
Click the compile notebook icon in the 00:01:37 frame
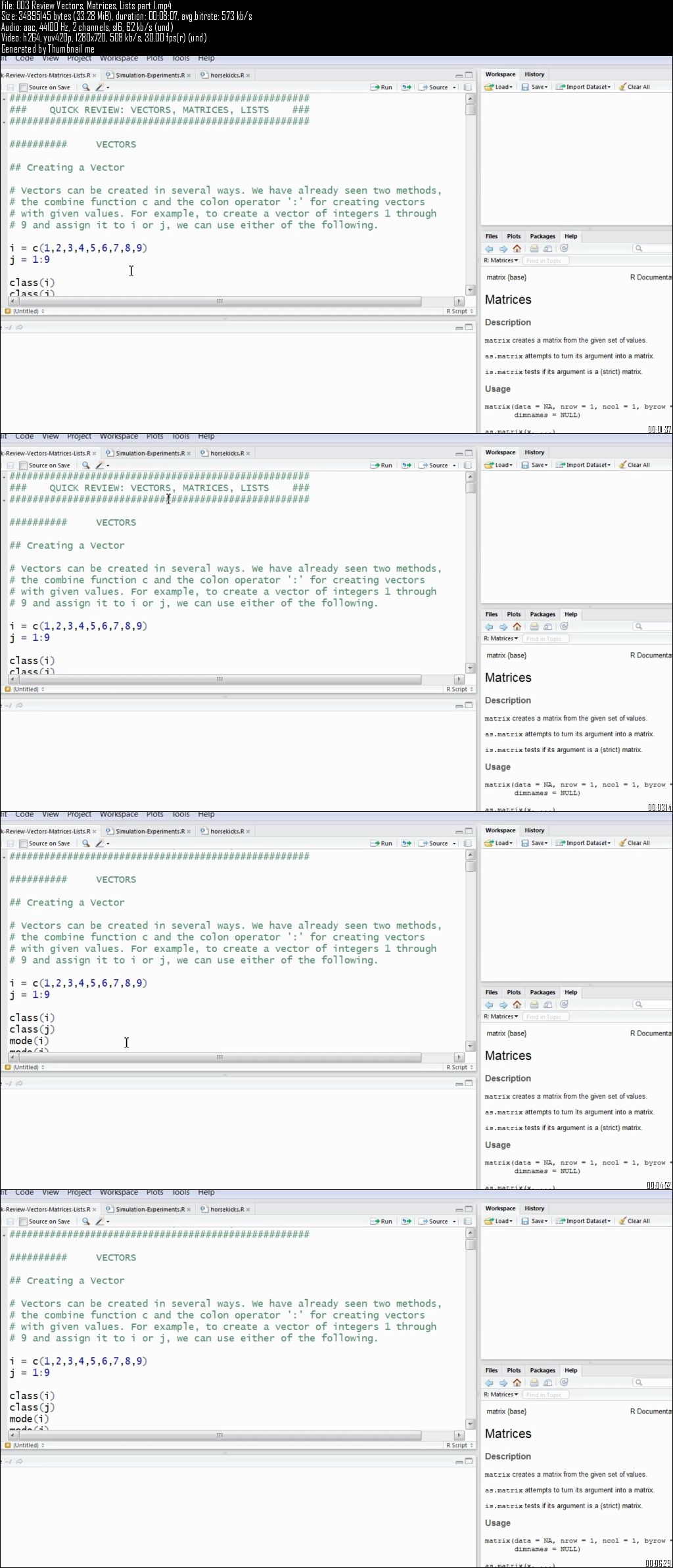[468, 87]
